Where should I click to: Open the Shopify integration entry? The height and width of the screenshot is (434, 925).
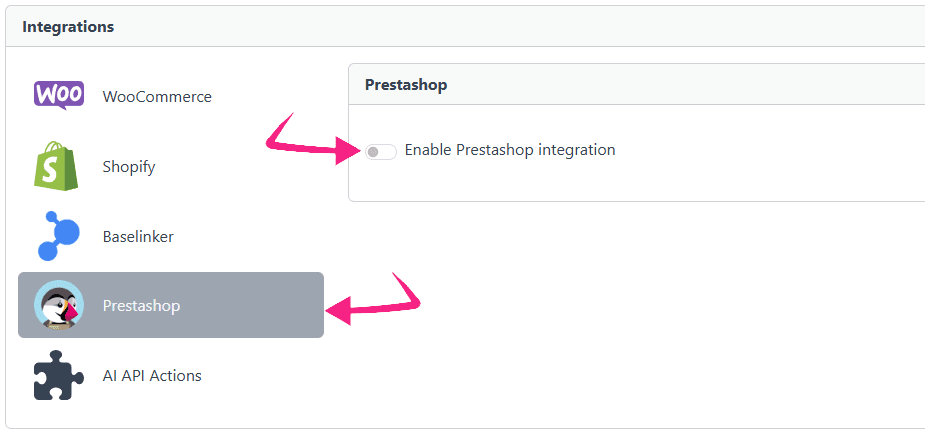click(x=129, y=167)
